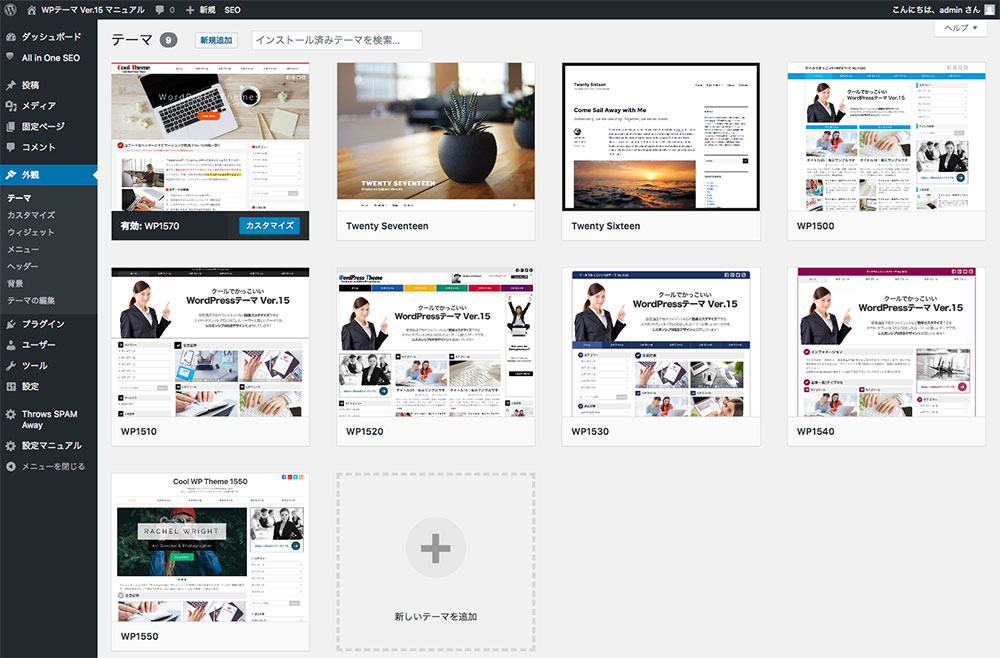The width and height of the screenshot is (1000, 658).
Task: Go to ダッシュボード in sidebar
Action: (52, 36)
